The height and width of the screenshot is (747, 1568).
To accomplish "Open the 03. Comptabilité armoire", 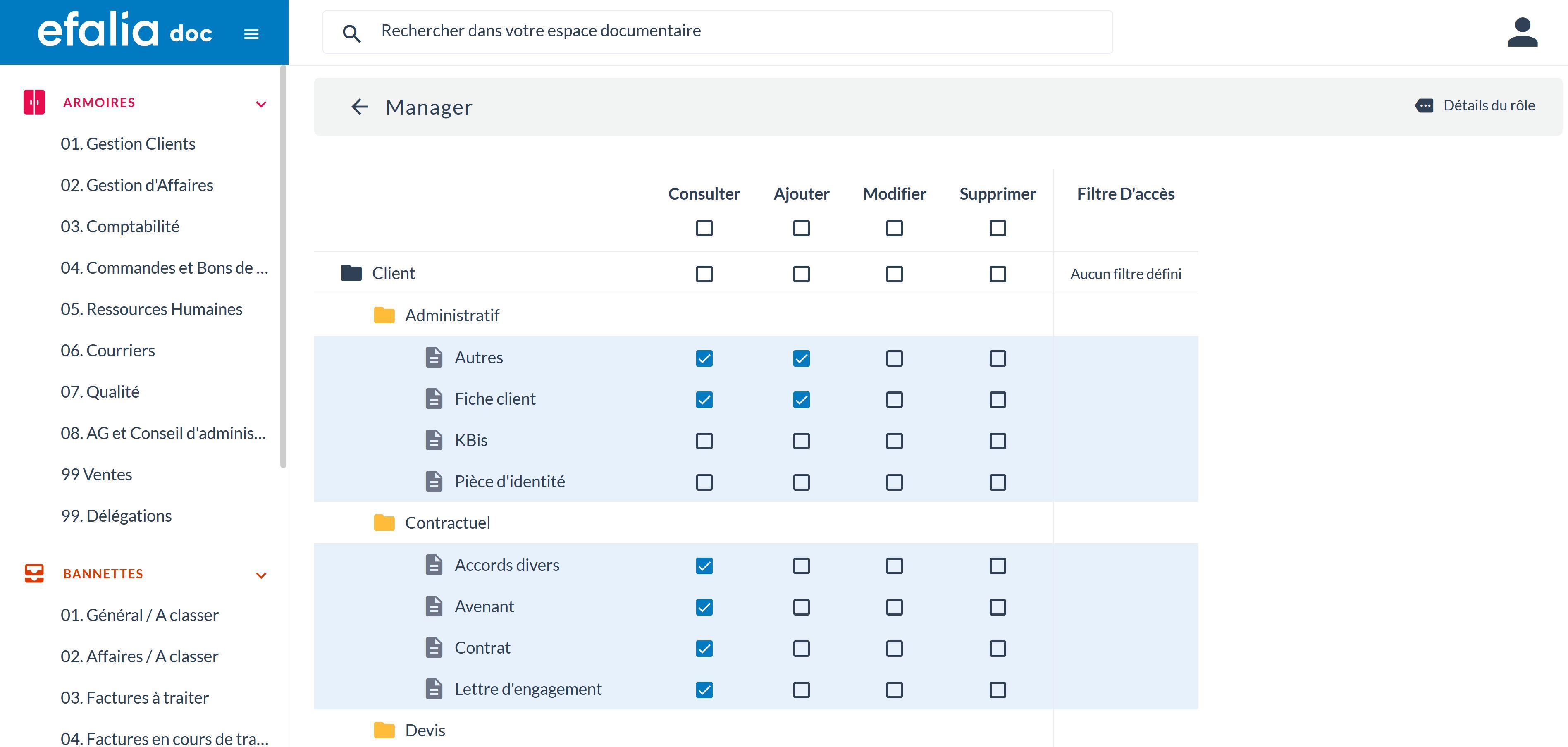I will tap(120, 226).
